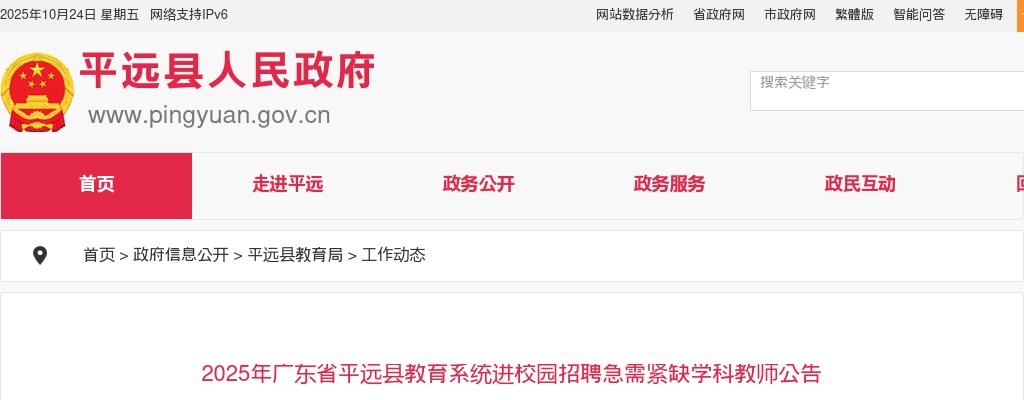1024x400 pixels.
Task: Click 政府信息公开 in the breadcrumb
Action: coord(181,255)
